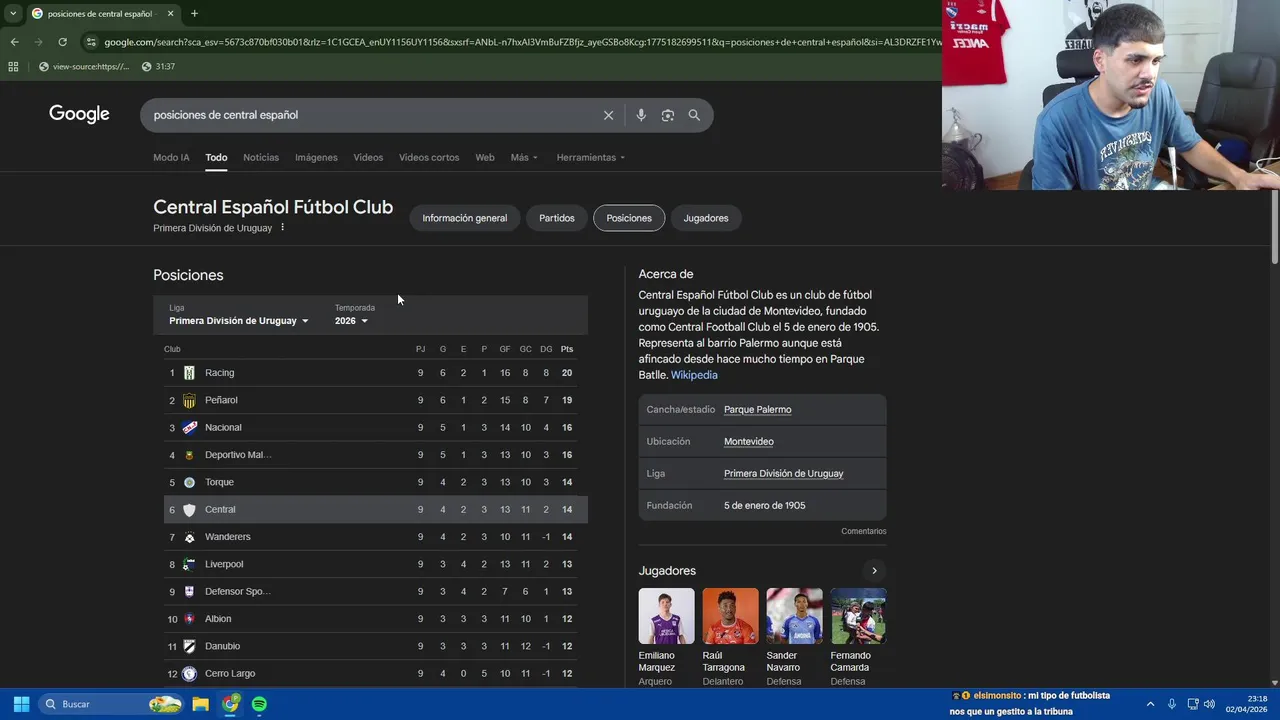Select Deportivo Mal... team name
The width and height of the screenshot is (1280, 720).
238,455
